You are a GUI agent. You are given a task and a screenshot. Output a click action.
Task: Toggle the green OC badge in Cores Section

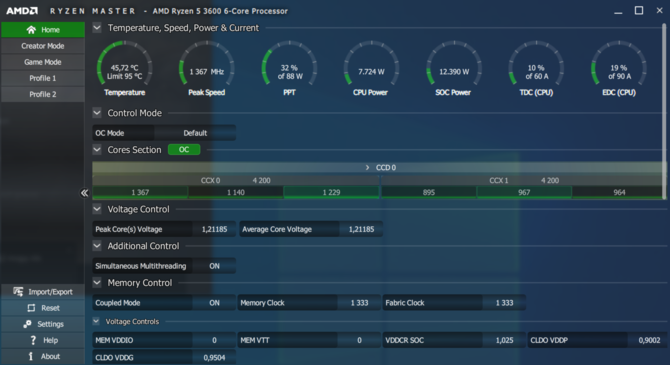pos(184,150)
